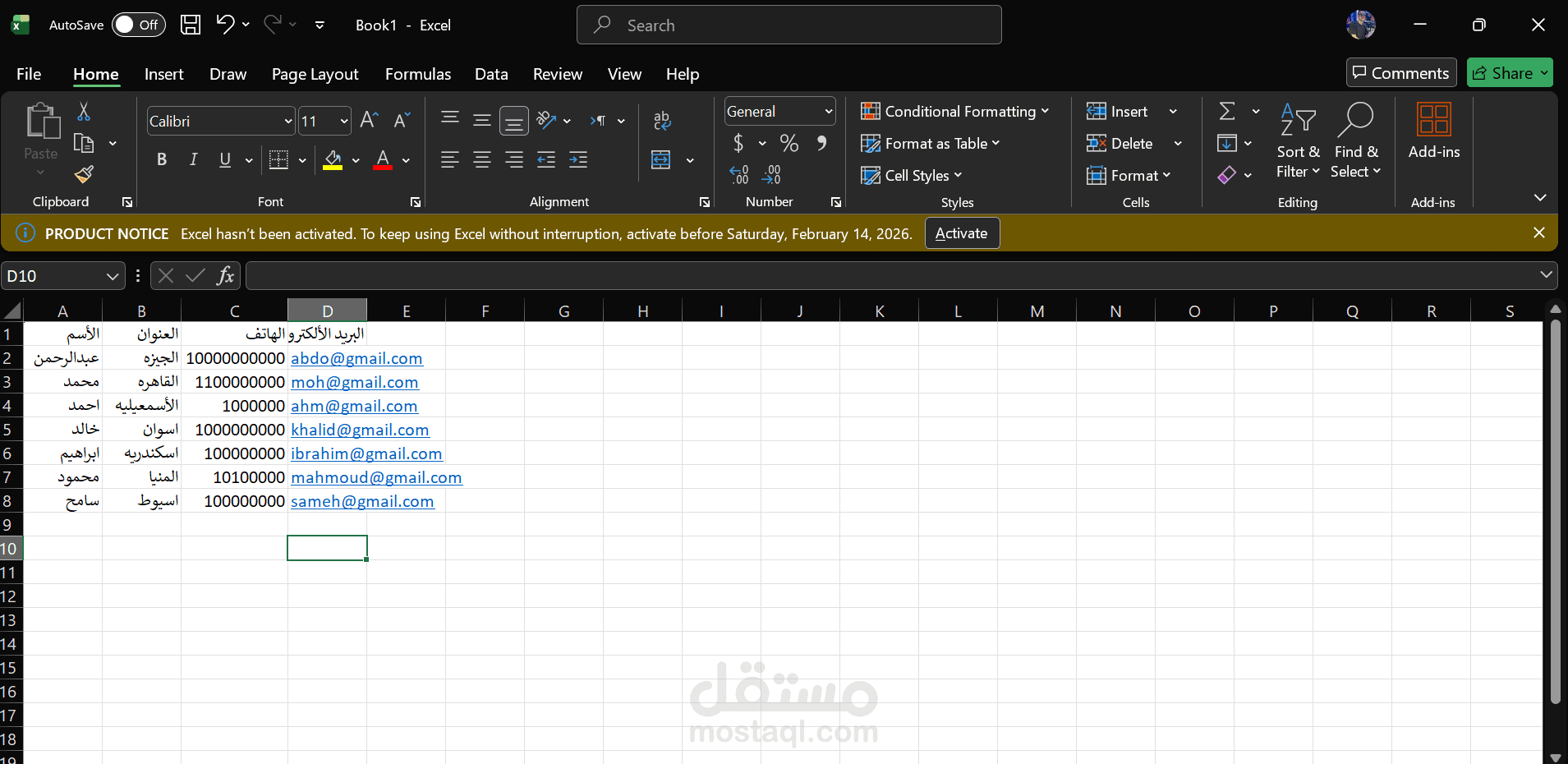Screen dimensions: 1568x764
Task: Switch to the Insert tab
Action: [163, 74]
